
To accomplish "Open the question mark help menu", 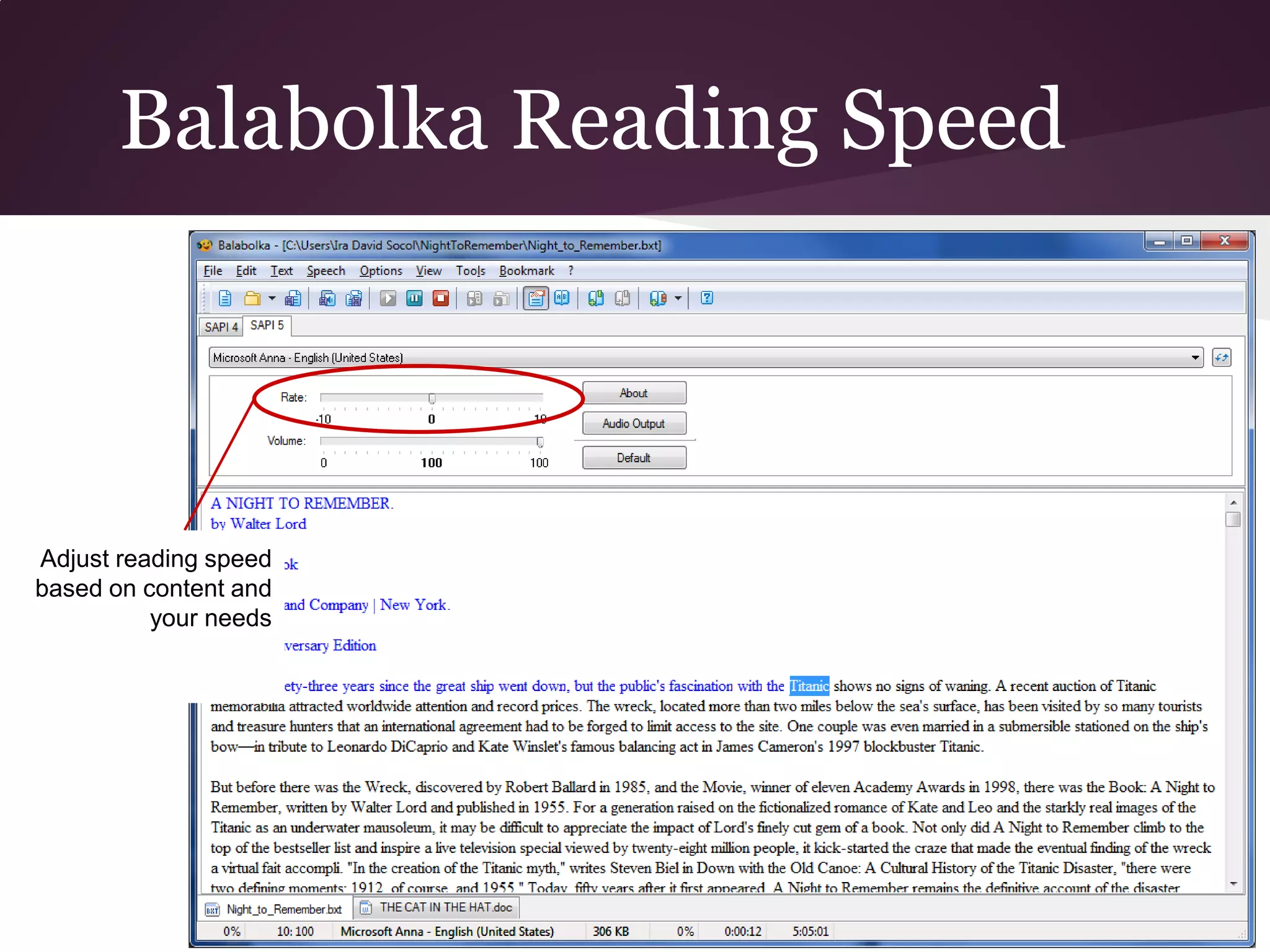I will click(571, 271).
